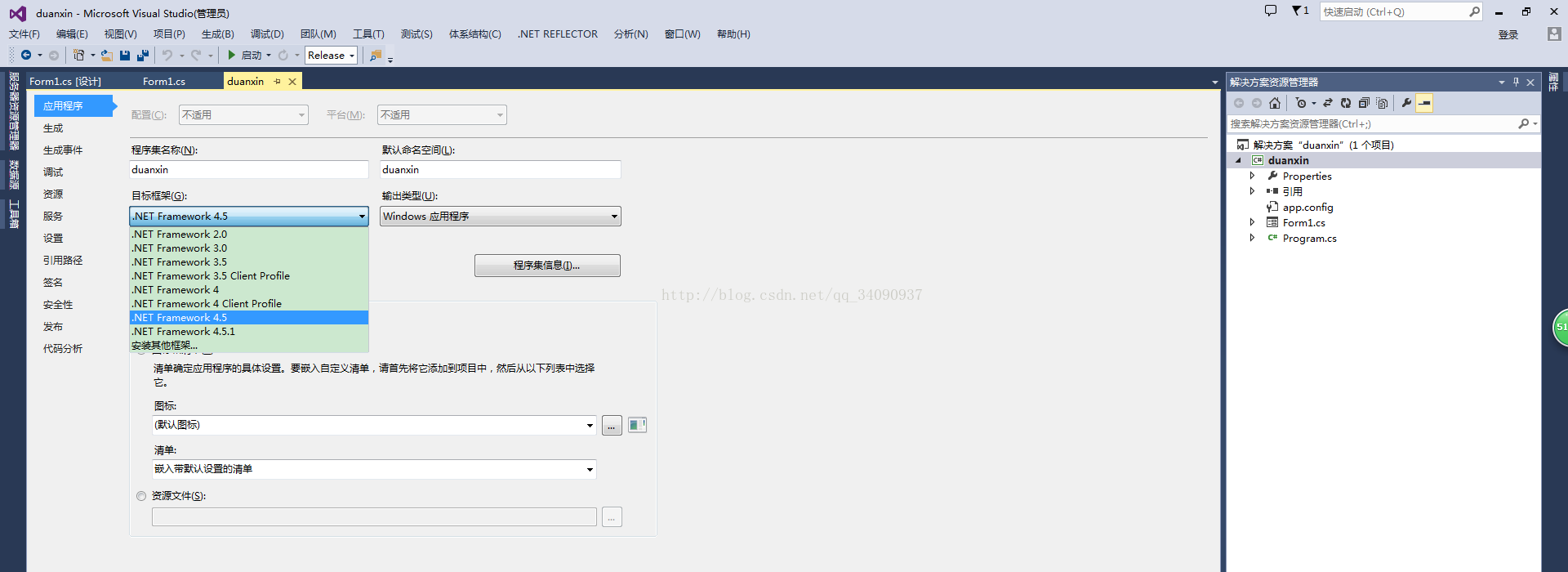Toggle the highlighted Preview Selected Items icon

click(1424, 103)
